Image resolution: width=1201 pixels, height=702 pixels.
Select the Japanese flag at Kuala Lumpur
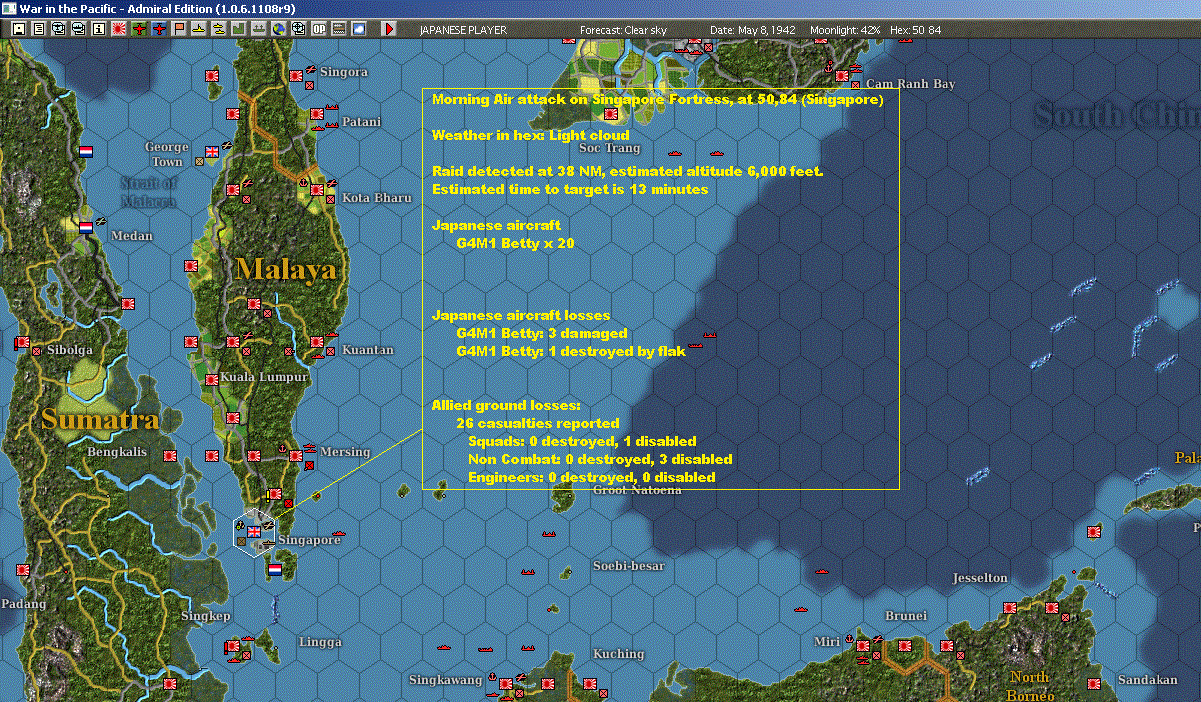click(212, 380)
